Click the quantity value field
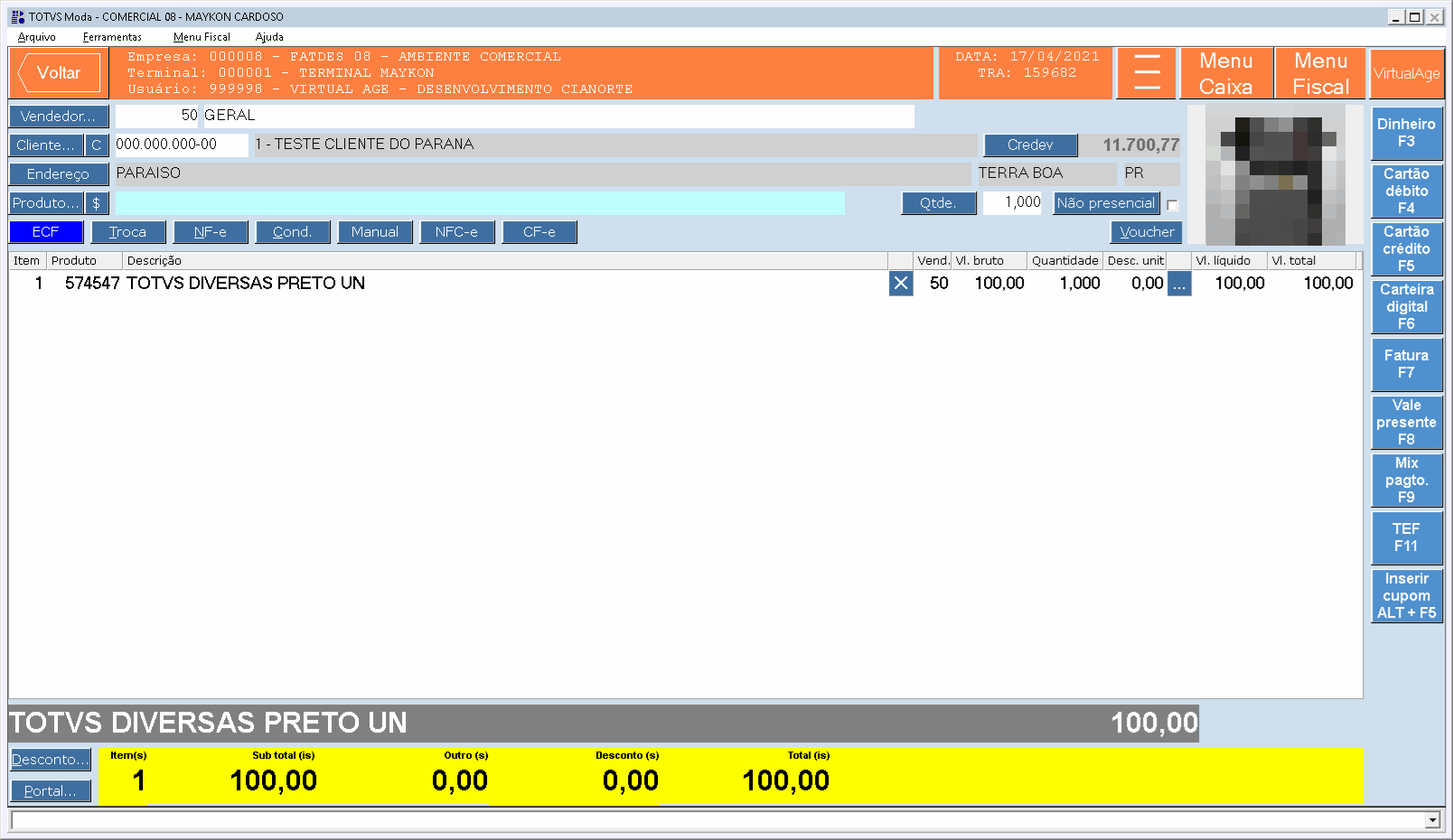The height and width of the screenshot is (840, 1453). [1012, 203]
